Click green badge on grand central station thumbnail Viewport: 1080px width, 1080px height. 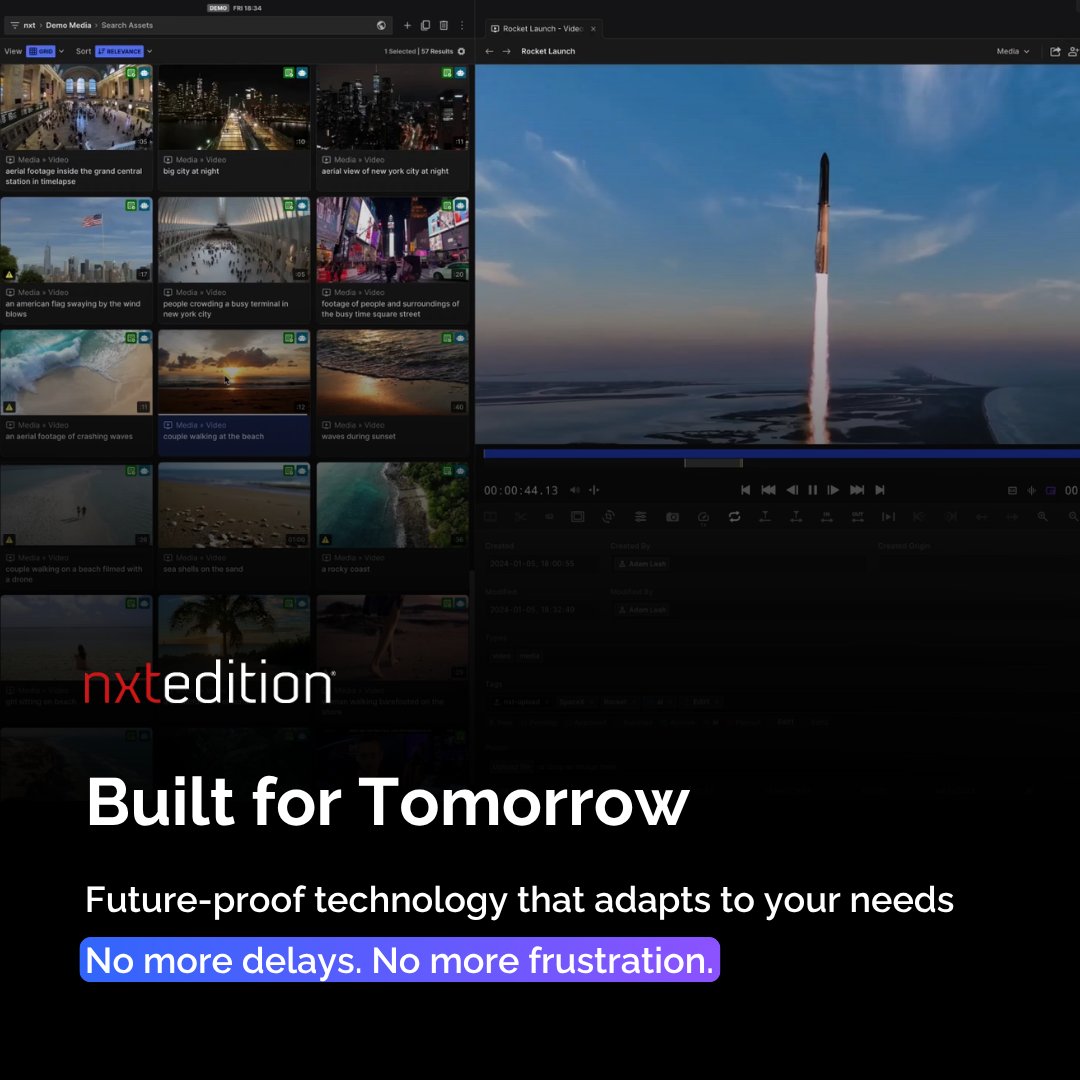131,72
